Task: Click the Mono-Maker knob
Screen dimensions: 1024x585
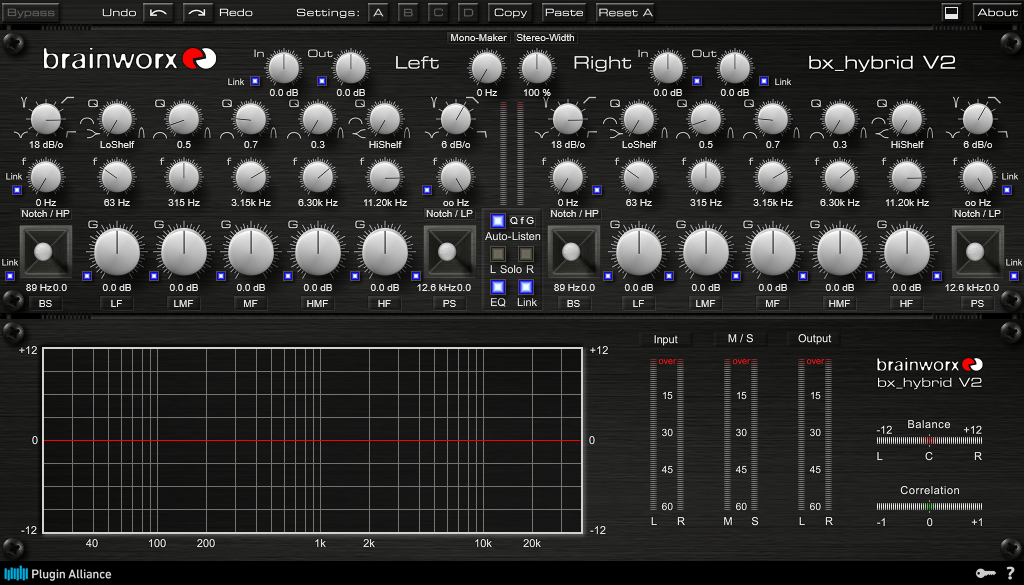Action: click(x=487, y=68)
